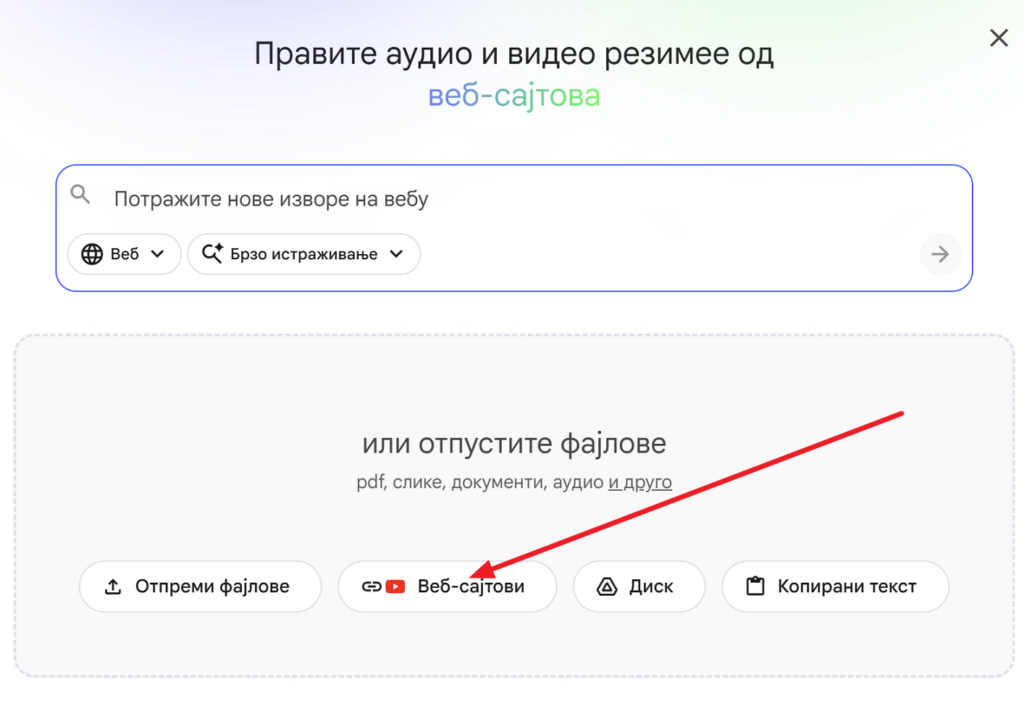Click the sparkle search icon for Брзо истраживање
The image size is (1024, 711).
point(212,254)
